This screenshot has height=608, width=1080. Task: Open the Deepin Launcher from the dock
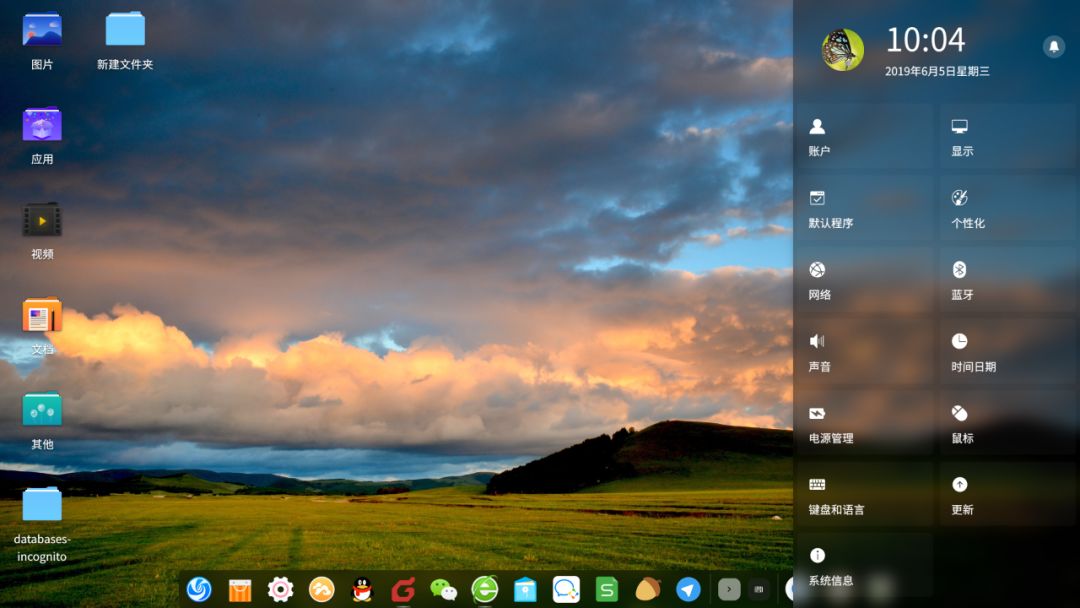[198, 590]
